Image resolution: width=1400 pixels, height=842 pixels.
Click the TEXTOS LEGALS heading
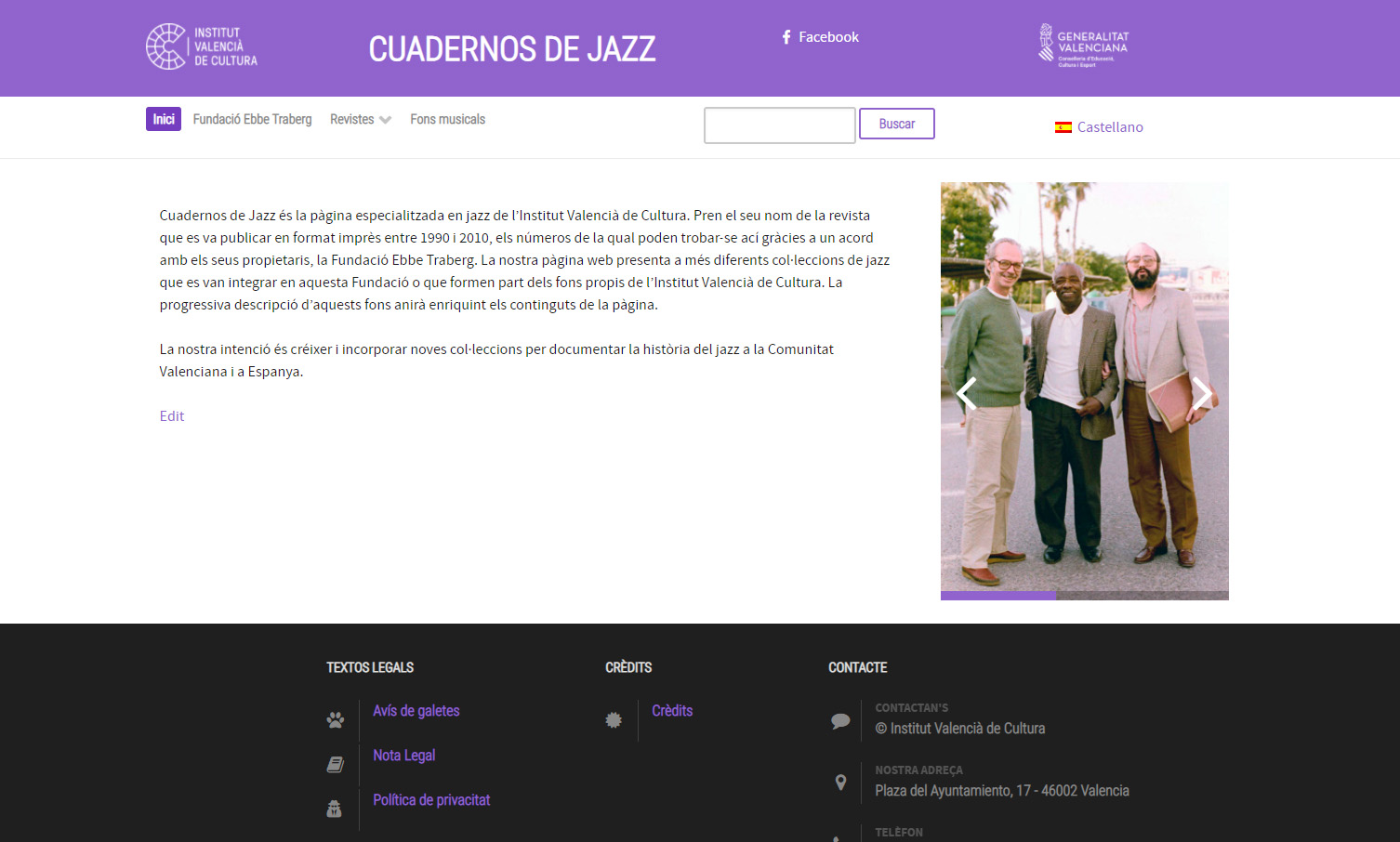[x=370, y=667]
